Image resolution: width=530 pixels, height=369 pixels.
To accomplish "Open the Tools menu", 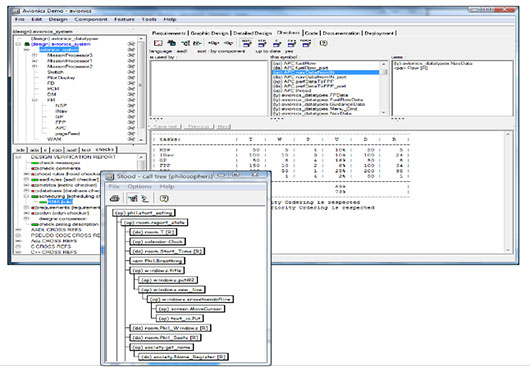I will pos(149,19).
